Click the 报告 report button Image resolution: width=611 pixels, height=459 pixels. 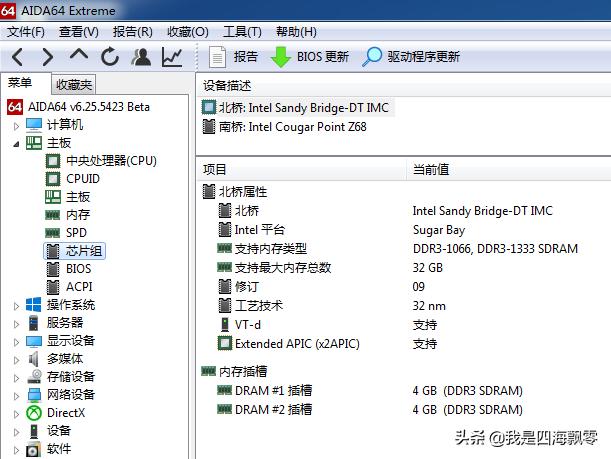click(x=233, y=57)
